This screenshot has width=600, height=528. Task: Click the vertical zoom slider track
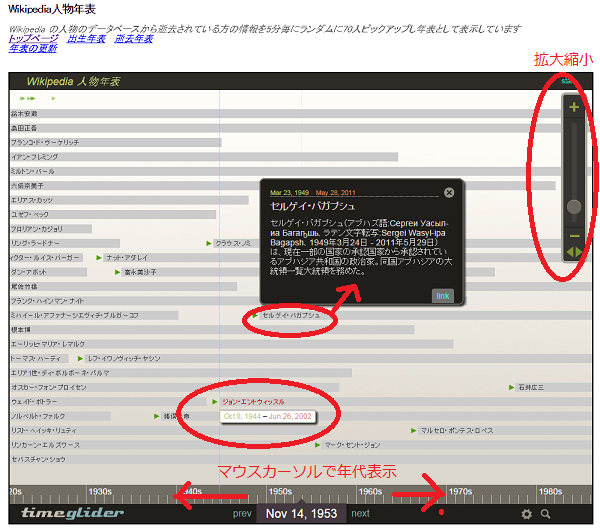click(574, 172)
